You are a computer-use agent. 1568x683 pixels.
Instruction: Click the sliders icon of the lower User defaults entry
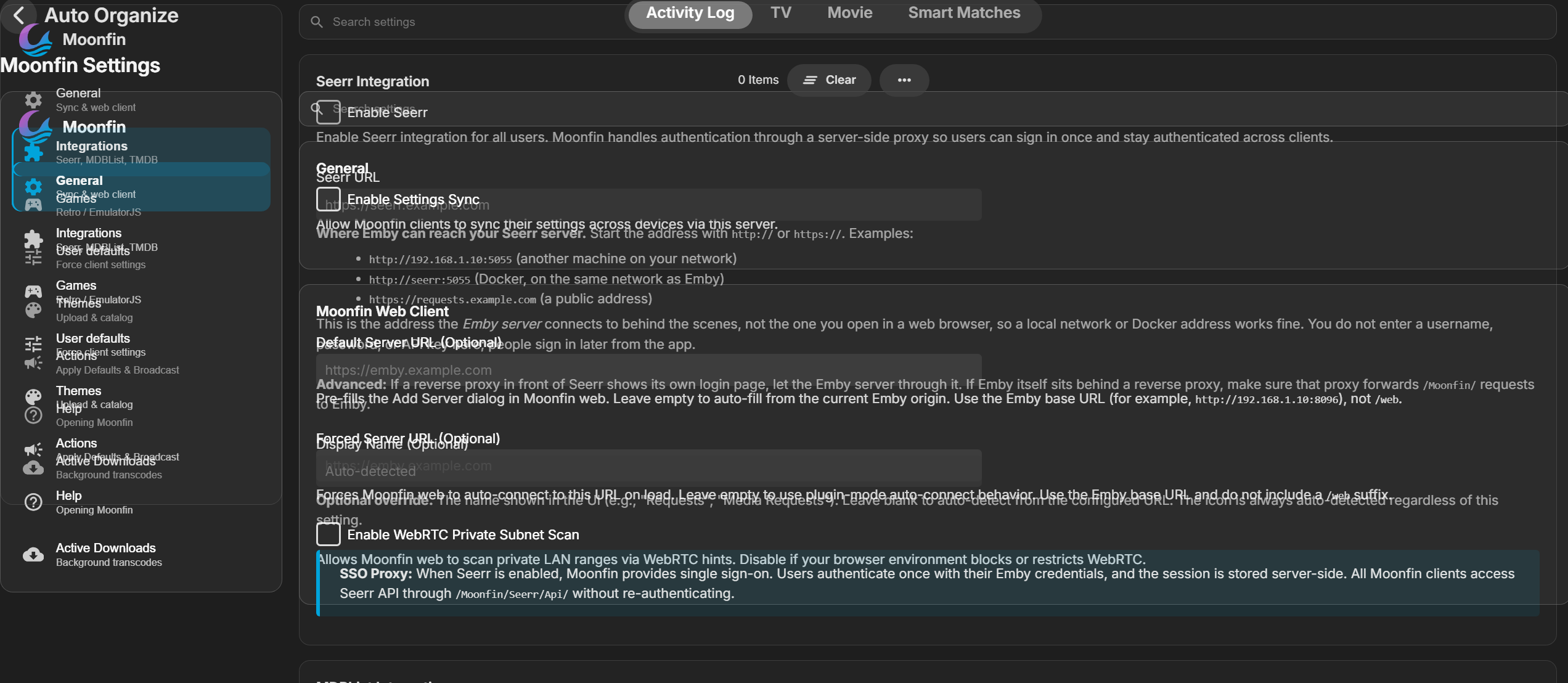(33, 345)
